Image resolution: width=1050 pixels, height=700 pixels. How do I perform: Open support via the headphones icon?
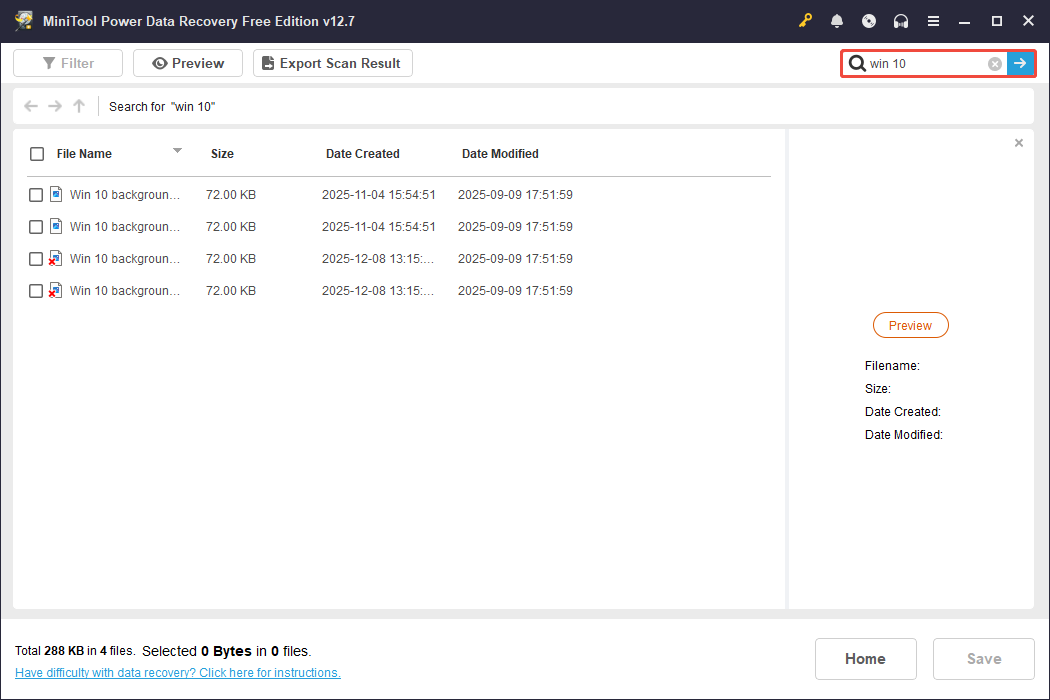[900, 20]
